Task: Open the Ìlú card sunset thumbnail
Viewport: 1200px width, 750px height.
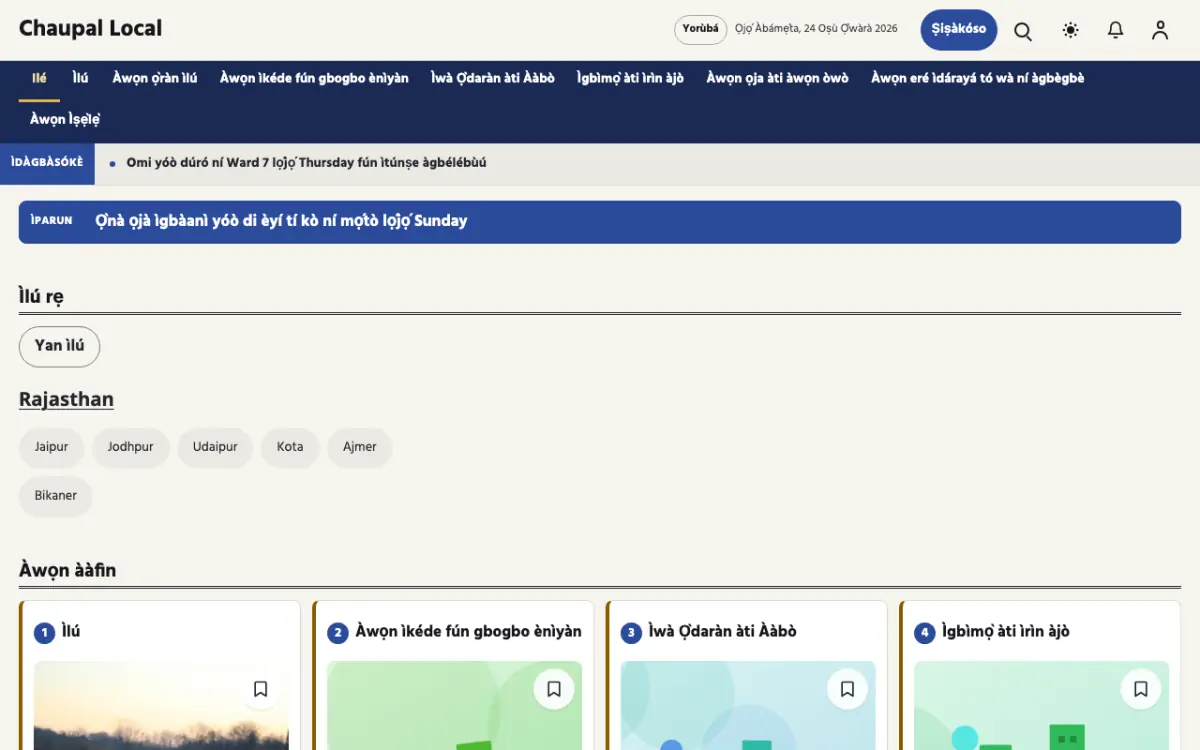Action: coord(161,705)
